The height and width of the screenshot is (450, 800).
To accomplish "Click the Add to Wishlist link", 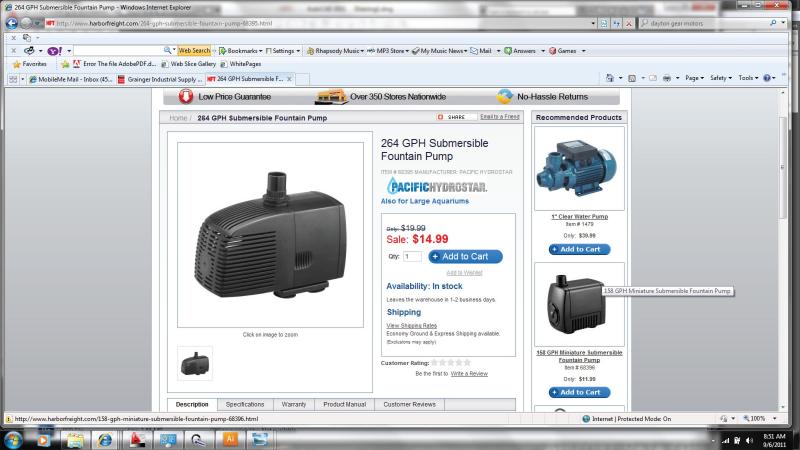I will 464,273.
